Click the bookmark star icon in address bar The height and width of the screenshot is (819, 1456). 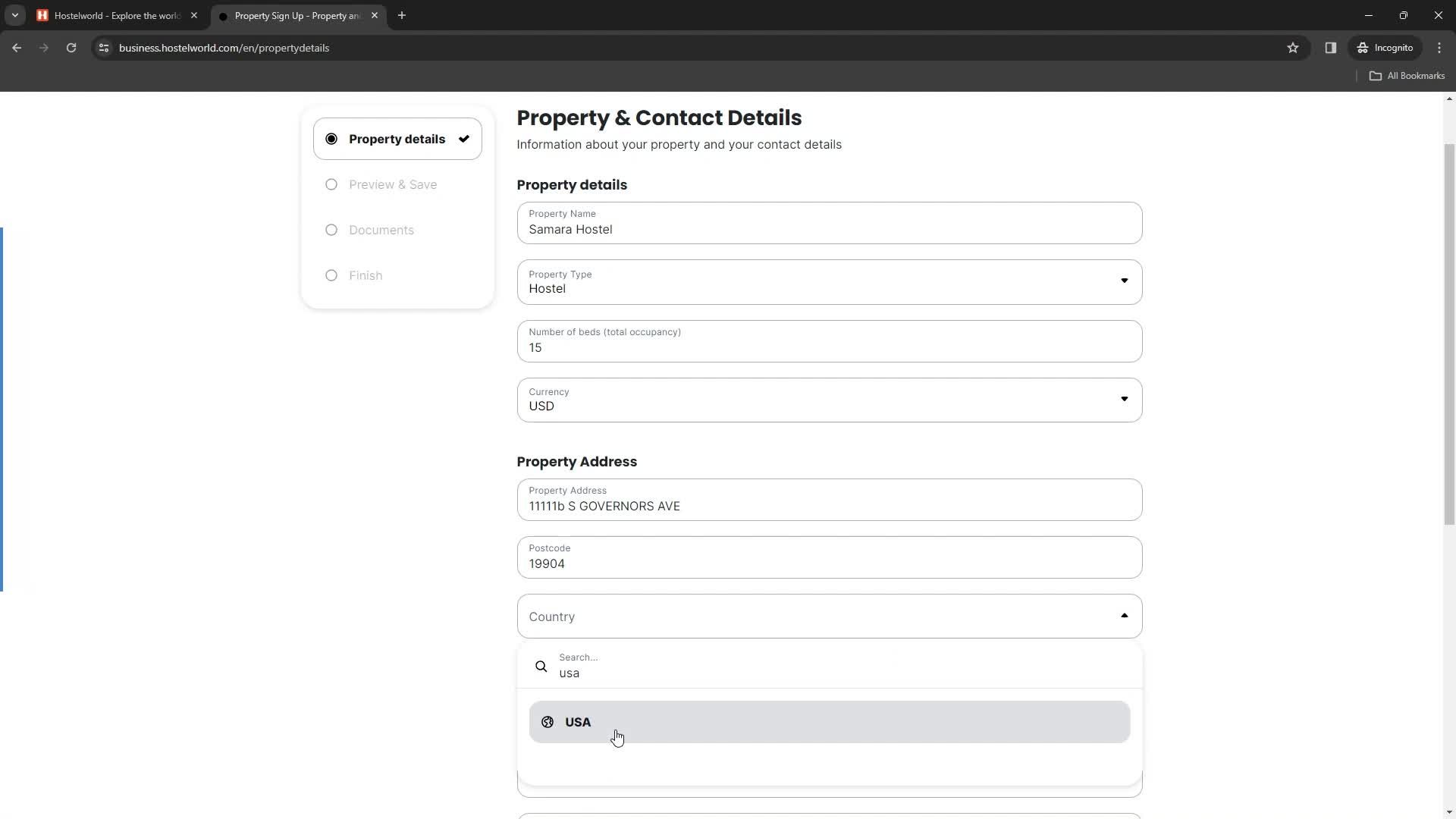pyautogui.click(x=1294, y=47)
